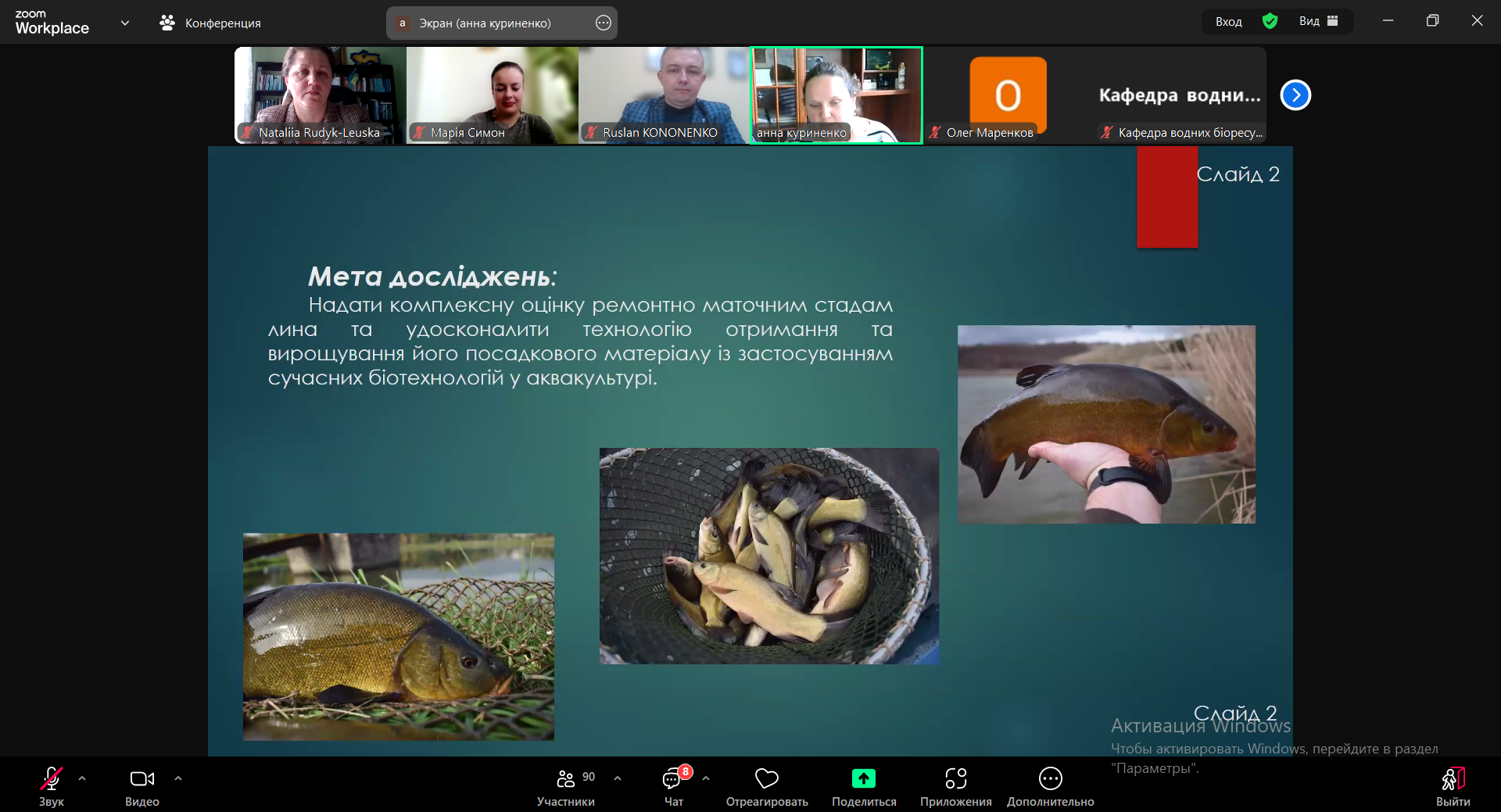Expand video options arrow next to Видео
The image size is (1501, 812).
click(178, 778)
